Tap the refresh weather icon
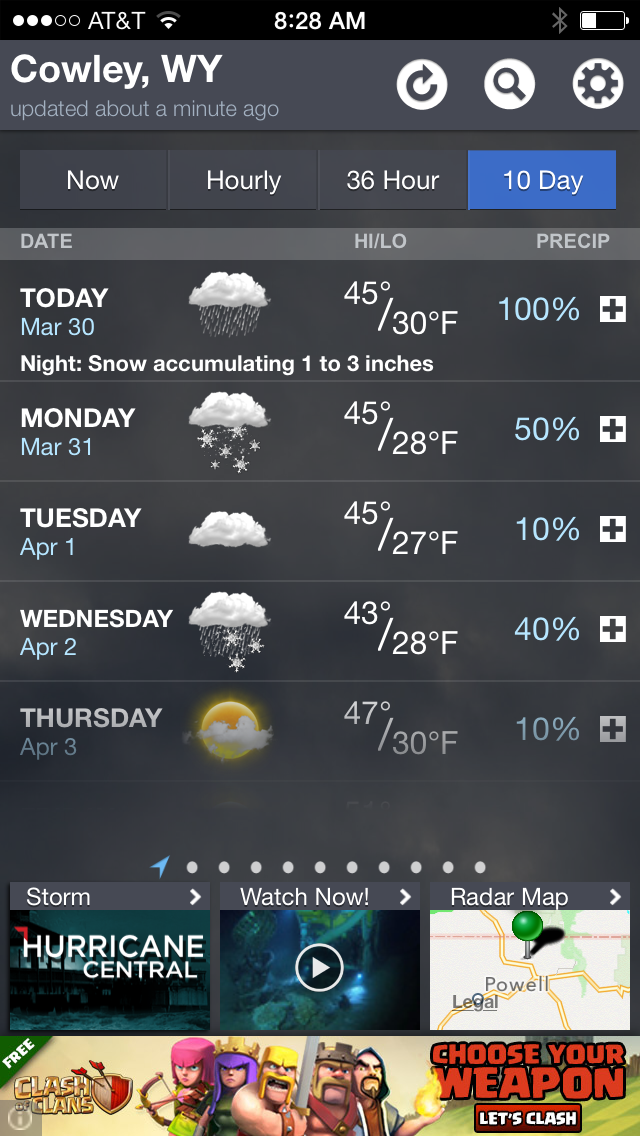Screen dimensions: 640x1136 pyautogui.click(x=422, y=84)
